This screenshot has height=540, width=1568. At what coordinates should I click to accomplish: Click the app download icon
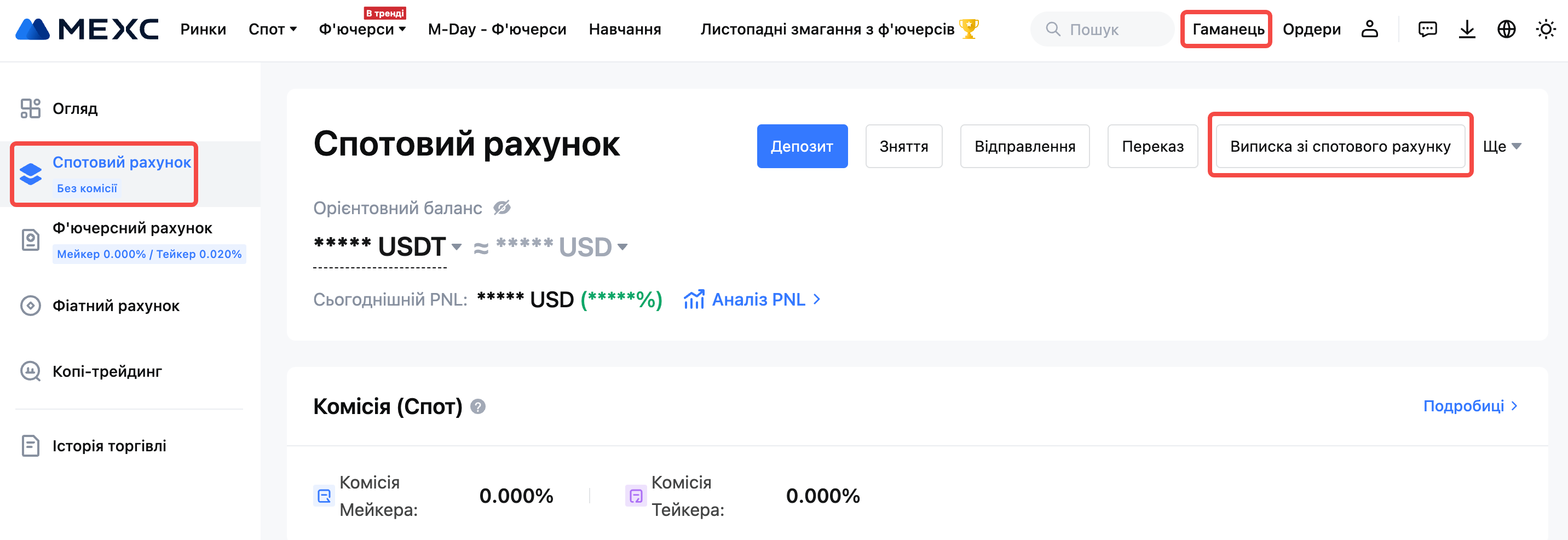(1467, 29)
